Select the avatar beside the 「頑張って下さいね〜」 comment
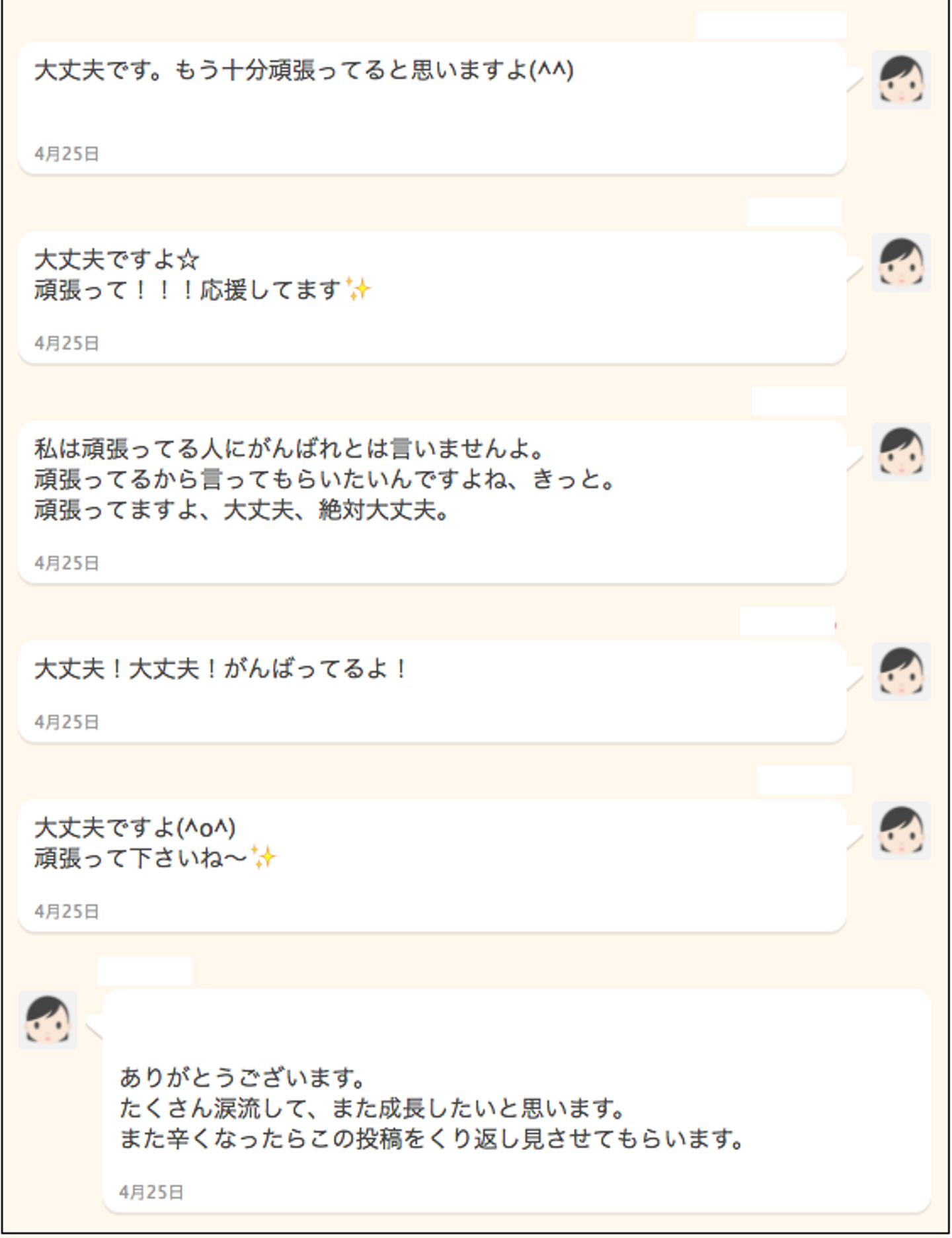Image resolution: width=952 pixels, height=1238 pixels. tap(901, 831)
